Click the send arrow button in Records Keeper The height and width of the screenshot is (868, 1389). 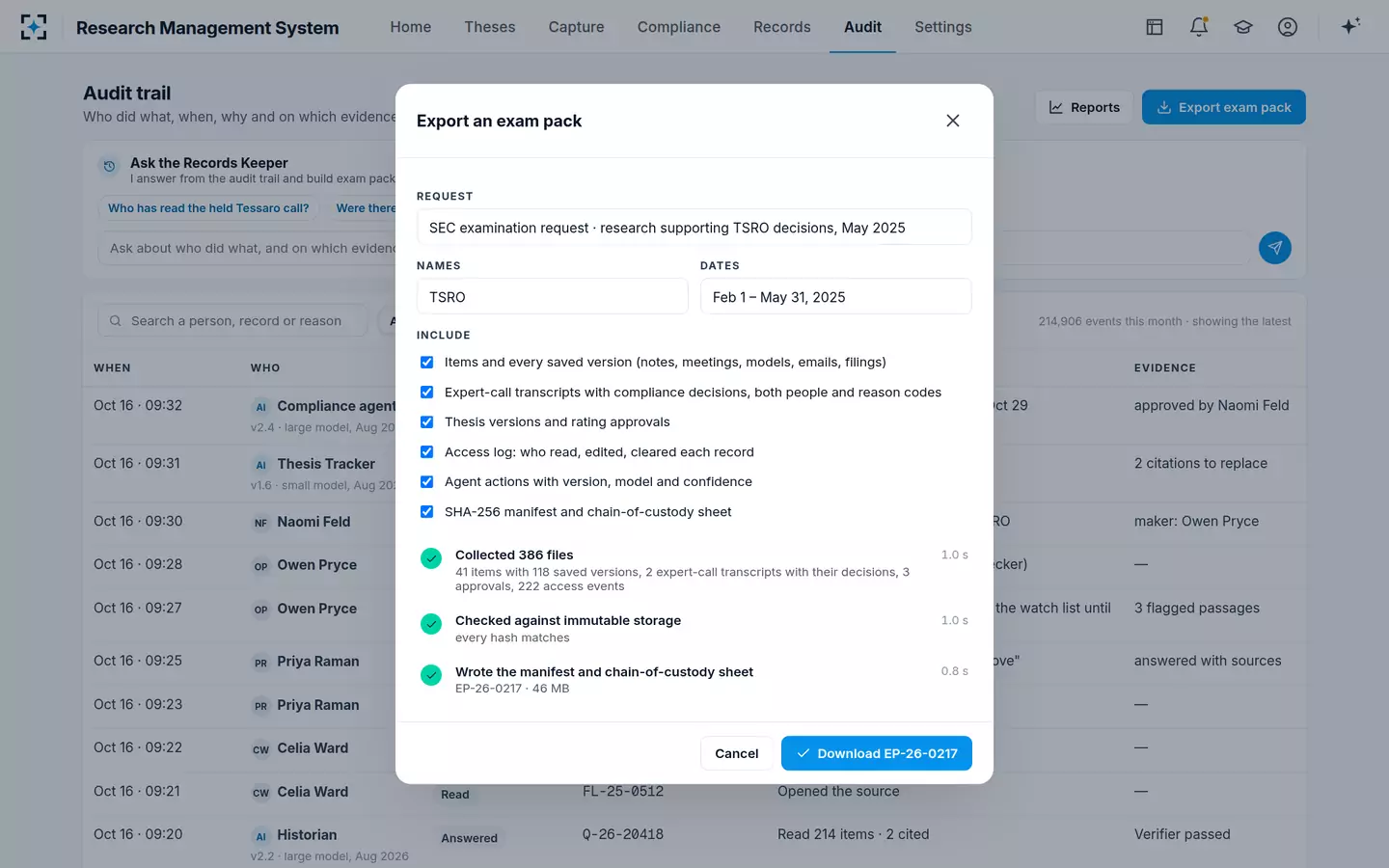(1275, 248)
